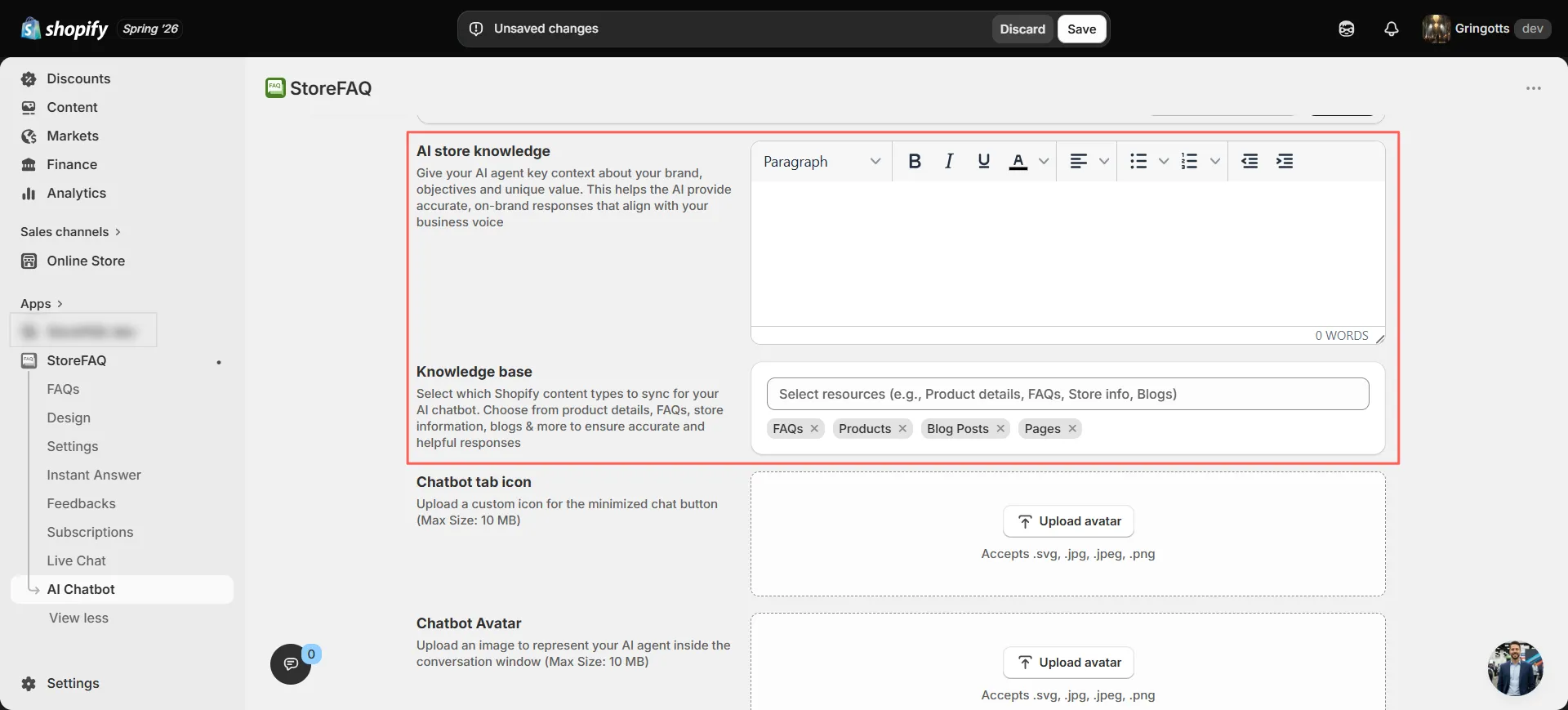Image resolution: width=1568 pixels, height=710 pixels.
Task: Toggle underline formatting
Action: (984, 162)
